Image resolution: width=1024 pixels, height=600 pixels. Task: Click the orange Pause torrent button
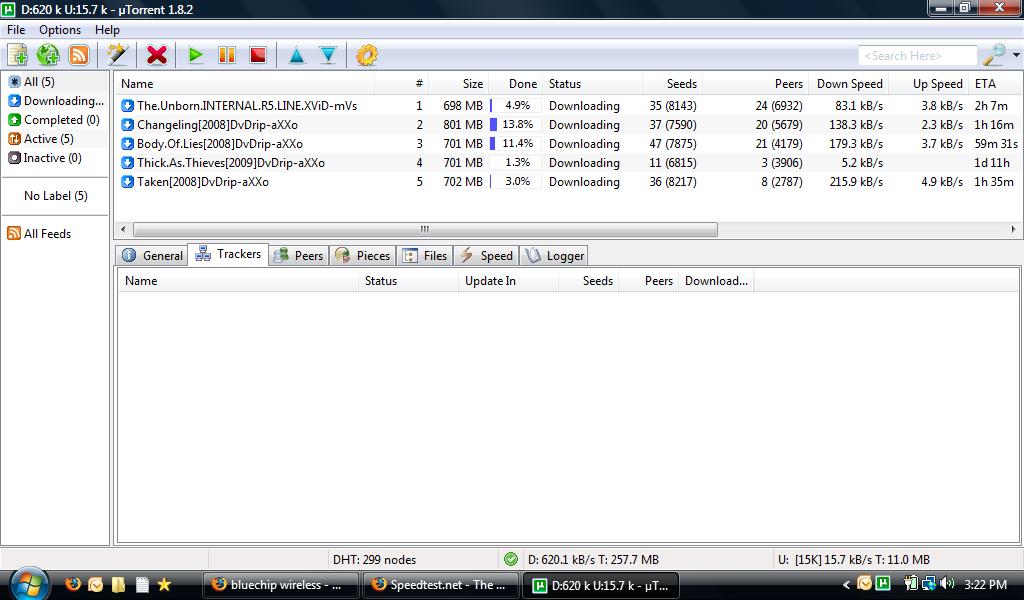[227, 55]
